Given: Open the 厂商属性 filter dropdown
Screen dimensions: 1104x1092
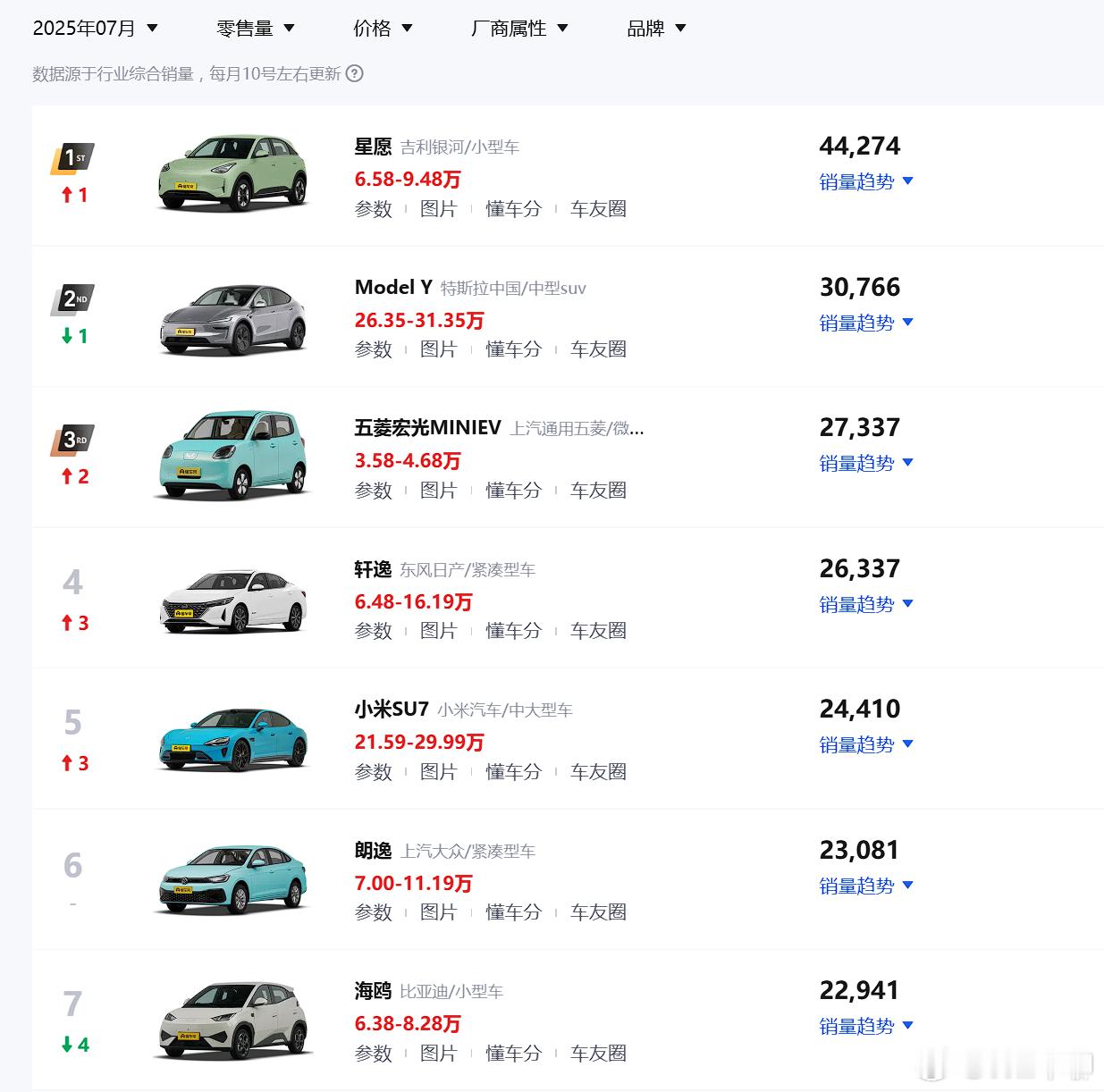Looking at the screenshot, I should (519, 29).
